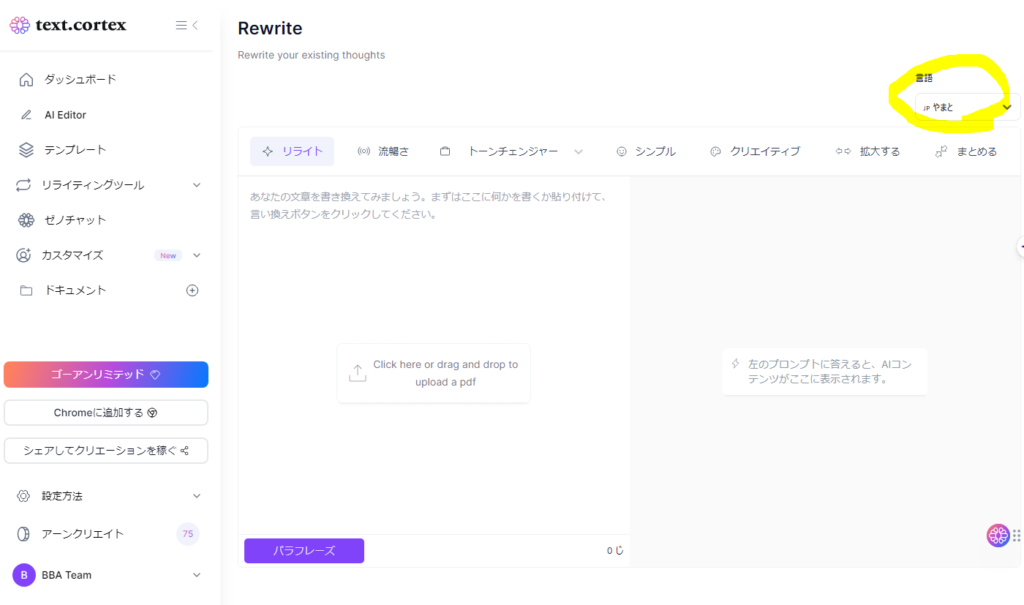Switch to the クリエイティブ tab
The image size is (1024, 605).
pos(755,152)
